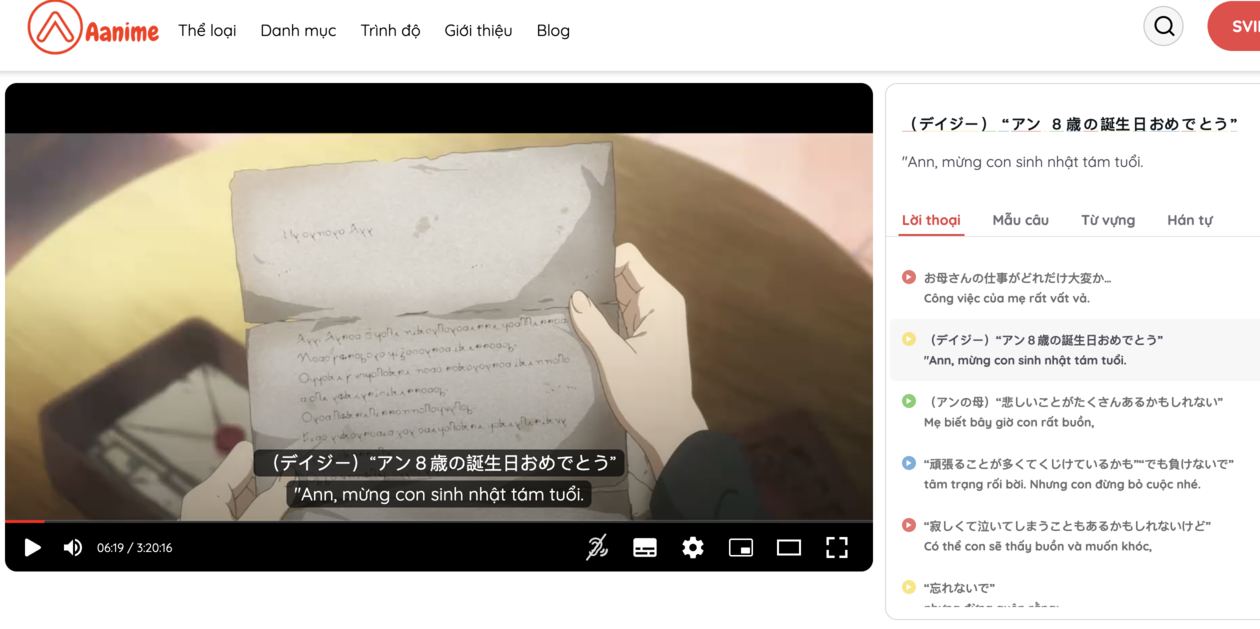This screenshot has height=629, width=1260.
Task: Switch to theater mode view
Action: [x=789, y=547]
